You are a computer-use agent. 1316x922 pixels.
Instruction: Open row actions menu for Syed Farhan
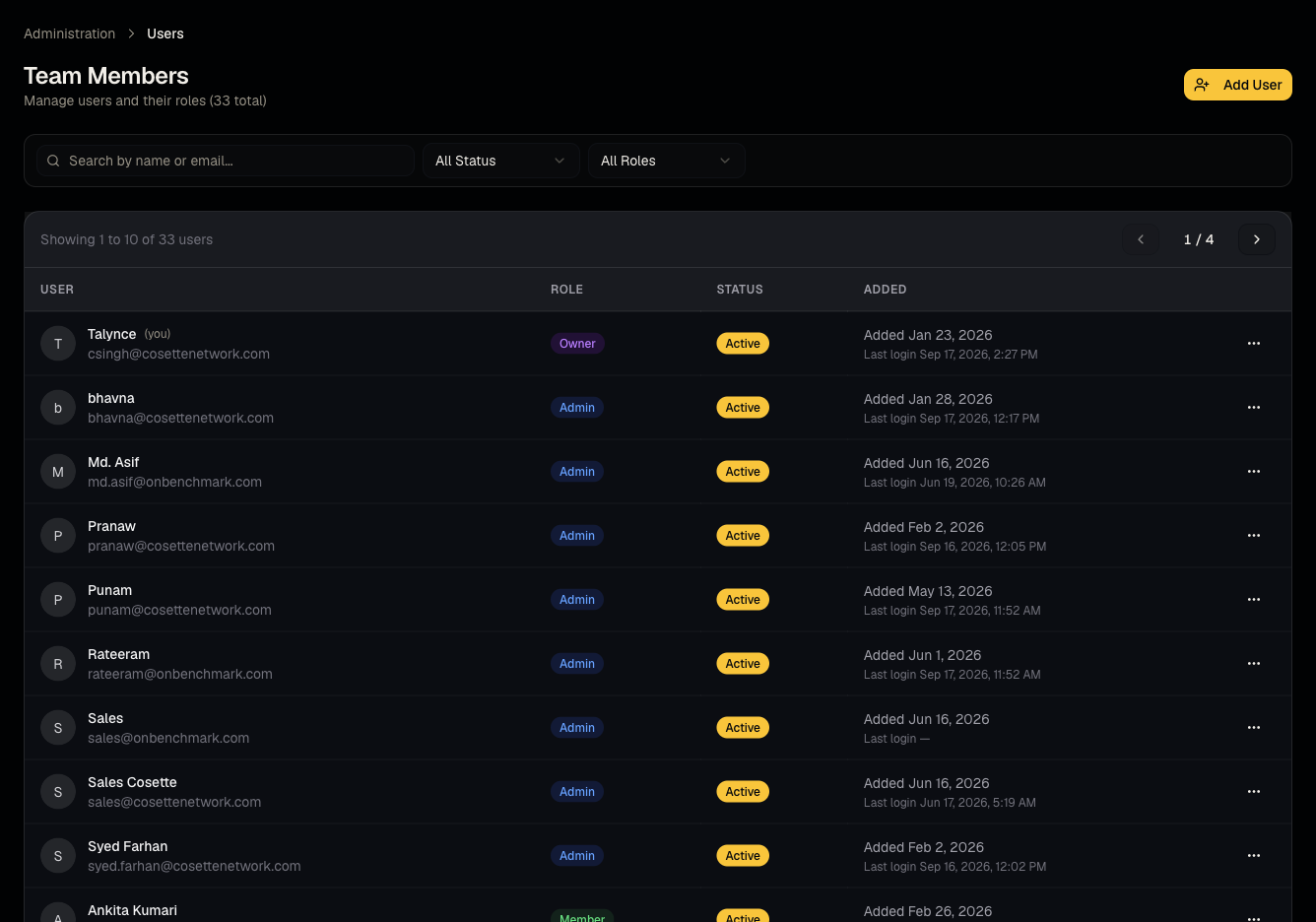pos(1254,856)
